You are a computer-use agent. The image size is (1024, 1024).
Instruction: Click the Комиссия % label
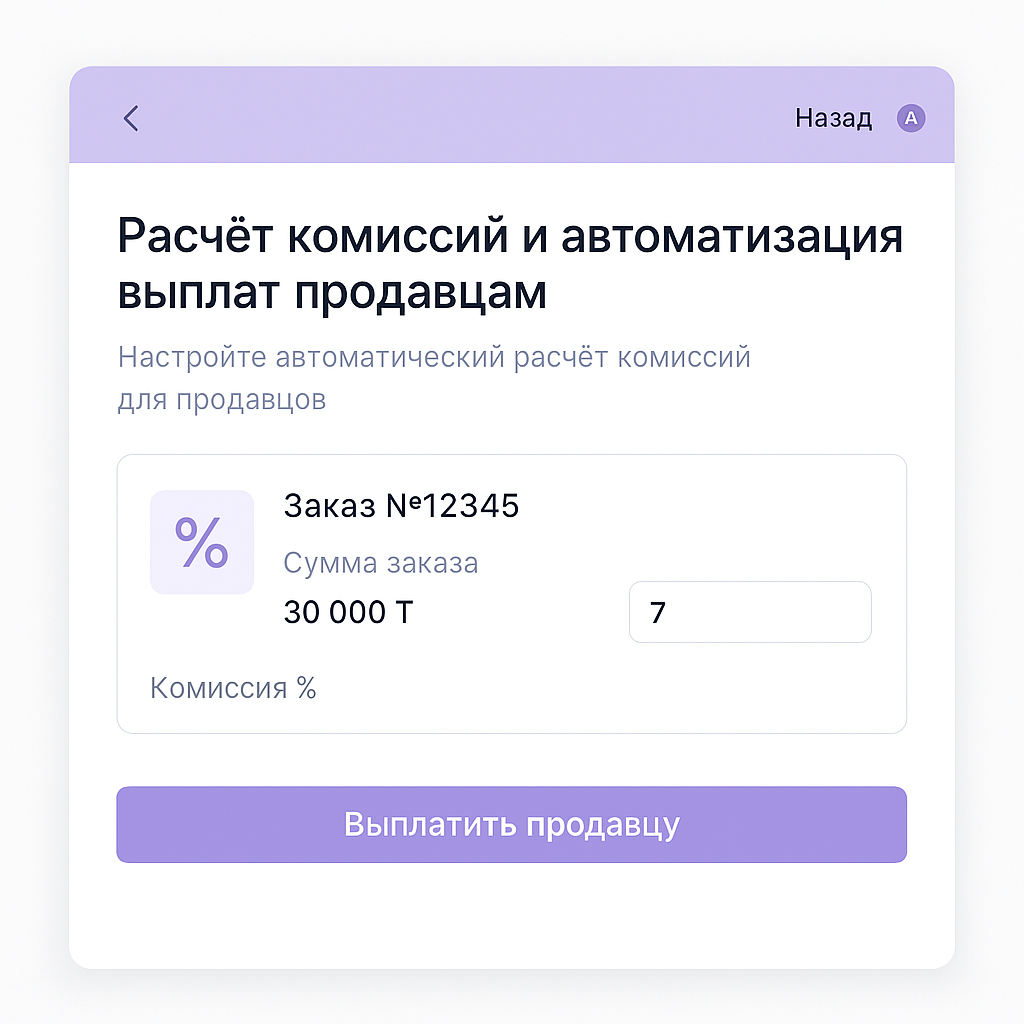[x=233, y=688]
